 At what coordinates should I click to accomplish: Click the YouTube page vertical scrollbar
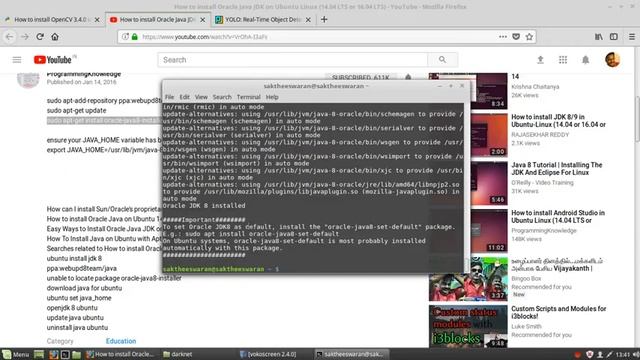637,120
